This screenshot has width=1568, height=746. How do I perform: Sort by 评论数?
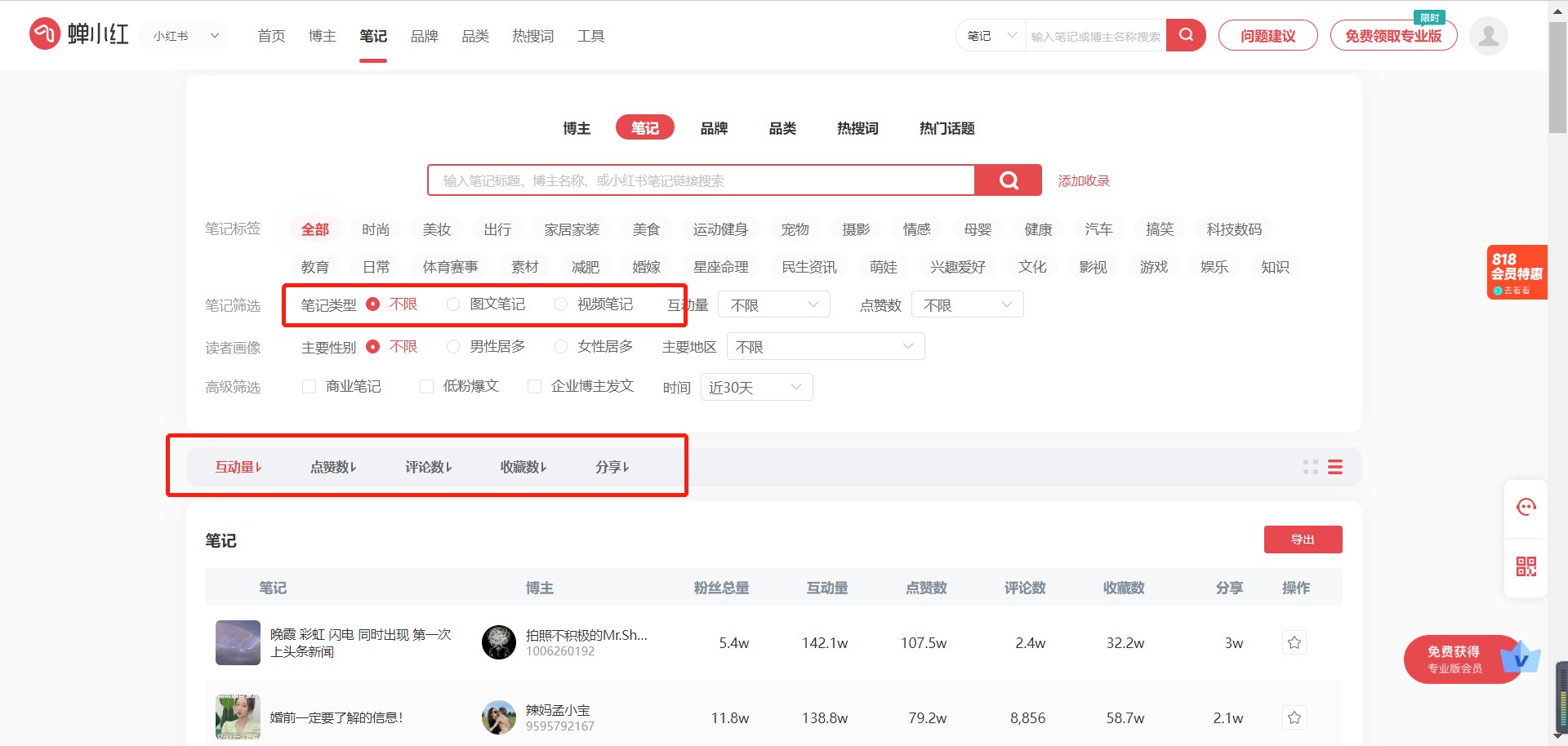tap(429, 467)
